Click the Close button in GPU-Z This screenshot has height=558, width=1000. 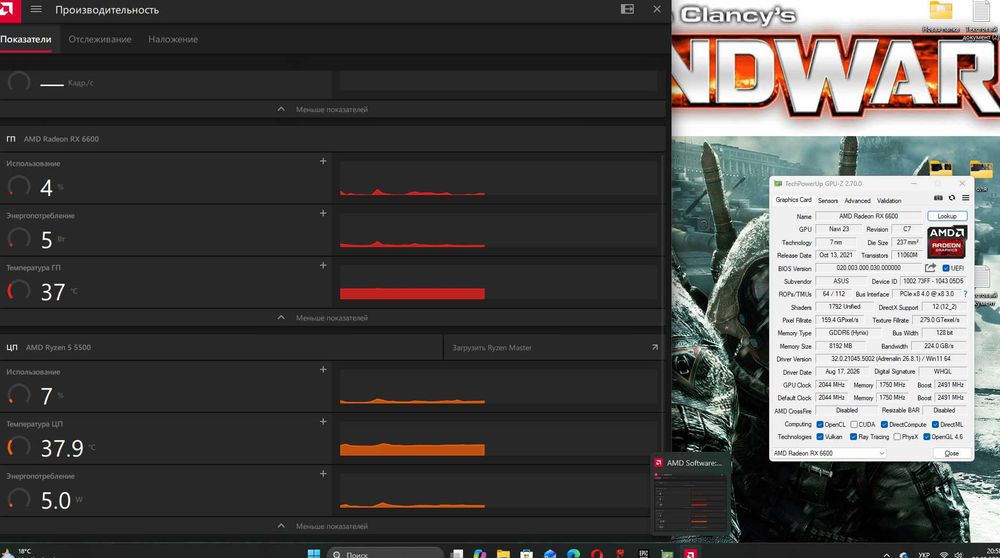952,453
